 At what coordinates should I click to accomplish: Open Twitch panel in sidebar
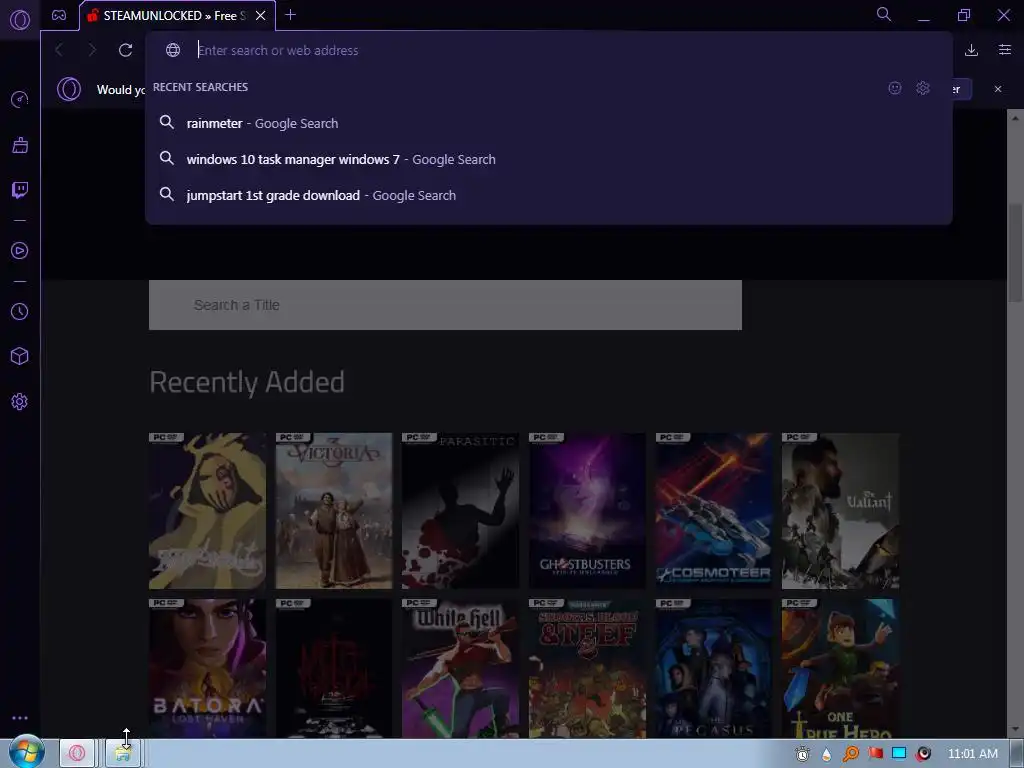click(x=20, y=190)
